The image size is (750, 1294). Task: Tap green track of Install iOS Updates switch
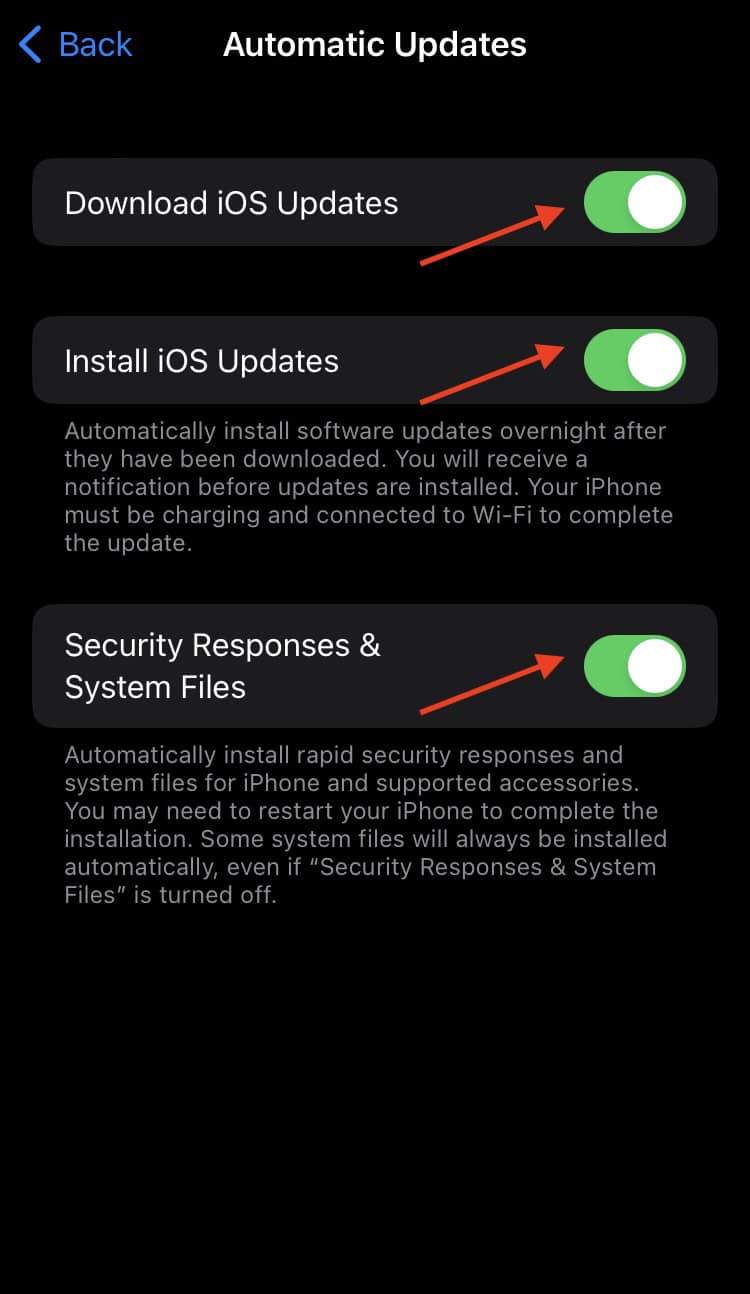(604, 360)
